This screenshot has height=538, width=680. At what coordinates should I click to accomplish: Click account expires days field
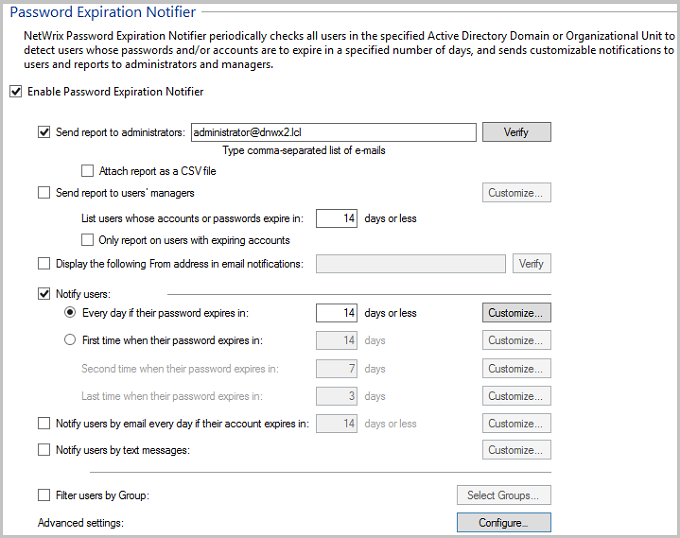click(337, 424)
